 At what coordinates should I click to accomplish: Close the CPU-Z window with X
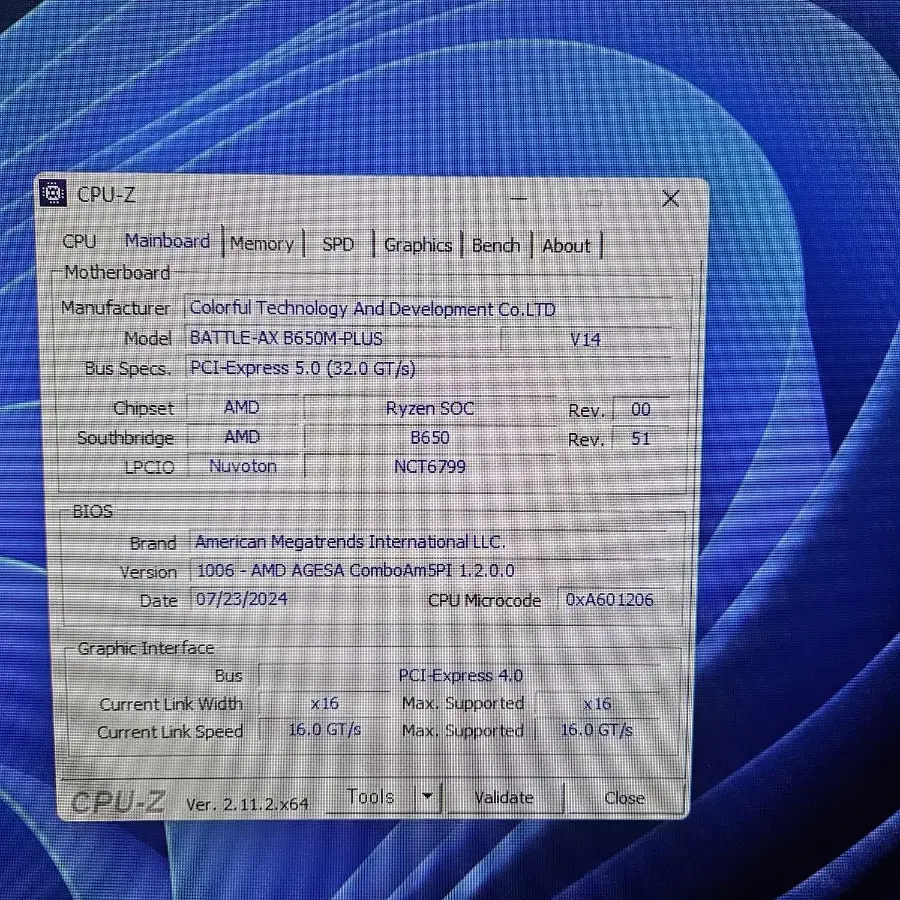point(670,199)
